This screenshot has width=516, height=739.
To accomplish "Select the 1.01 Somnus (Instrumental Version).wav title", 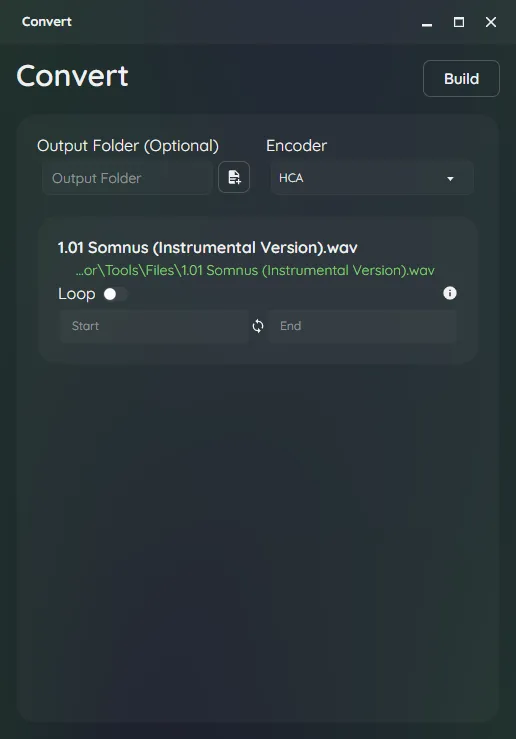I will pos(207,247).
